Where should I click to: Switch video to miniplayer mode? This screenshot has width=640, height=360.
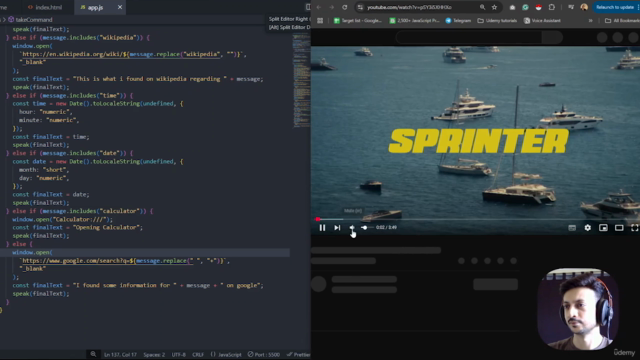[603, 228]
